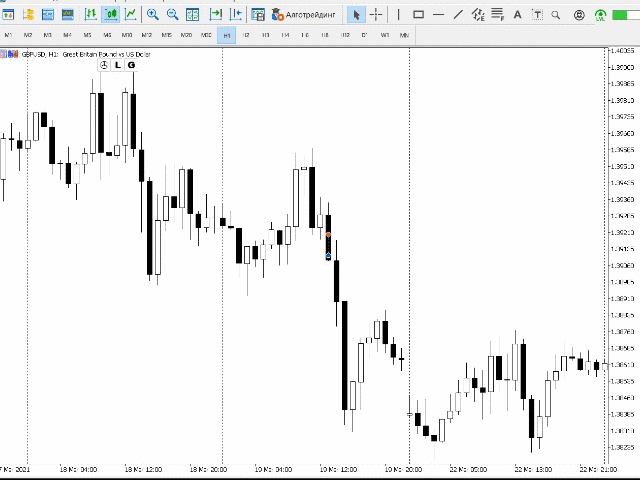The image size is (640, 480).
Task: Select the horizontal line drawing tool
Action: pos(438,15)
